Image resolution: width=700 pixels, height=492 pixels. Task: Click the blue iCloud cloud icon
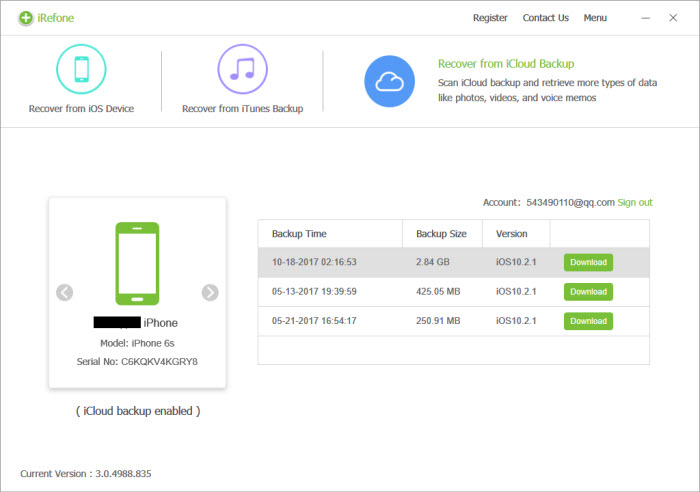pyautogui.click(x=389, y=81)
